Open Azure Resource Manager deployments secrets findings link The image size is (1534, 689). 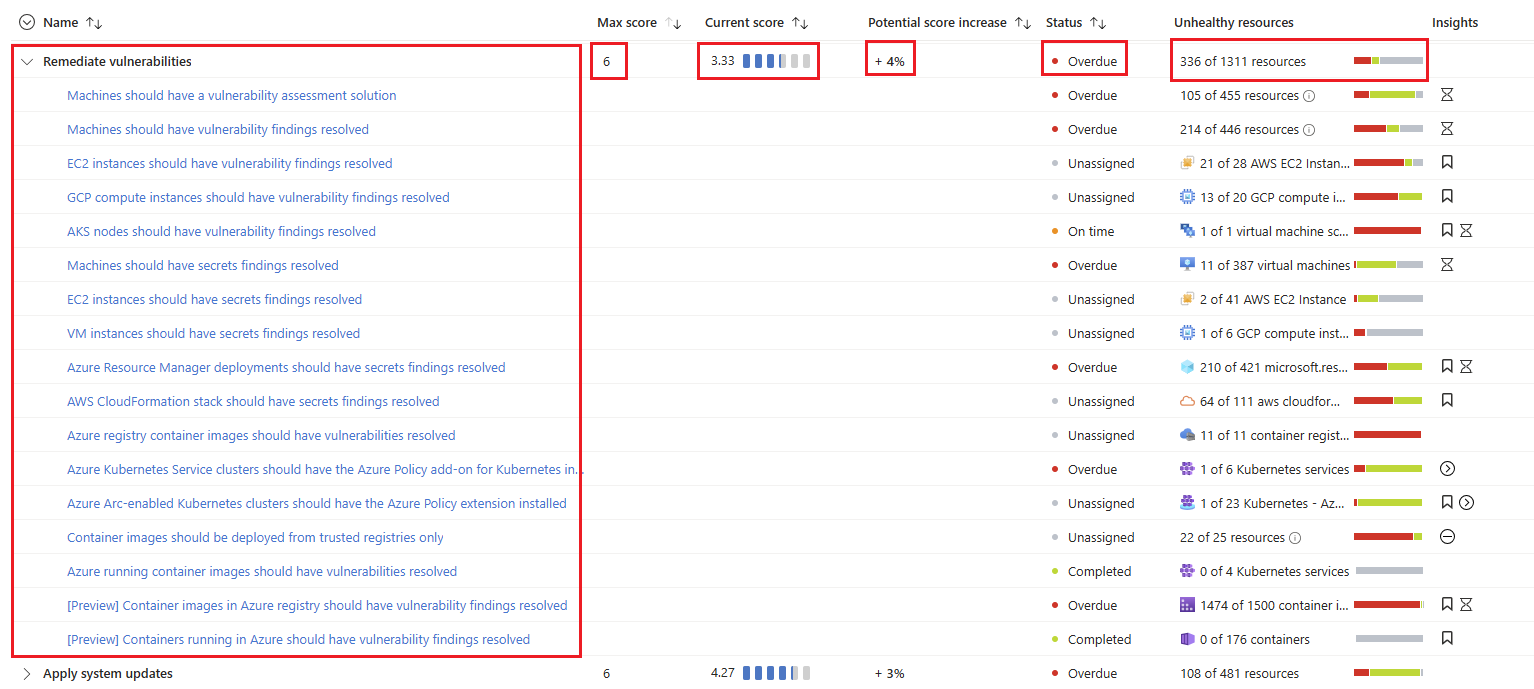coord(286,367)
